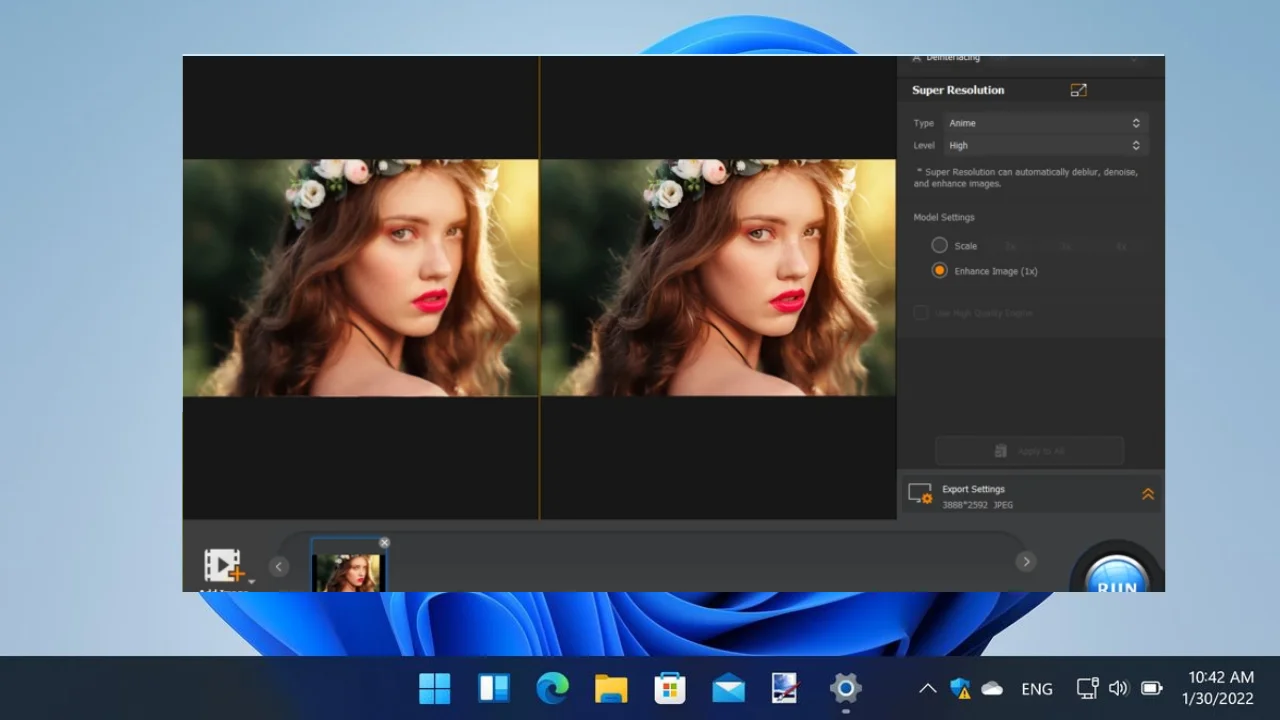Show hidden tray icons with the chevron

pyautogui.click(x=928, y=688)
